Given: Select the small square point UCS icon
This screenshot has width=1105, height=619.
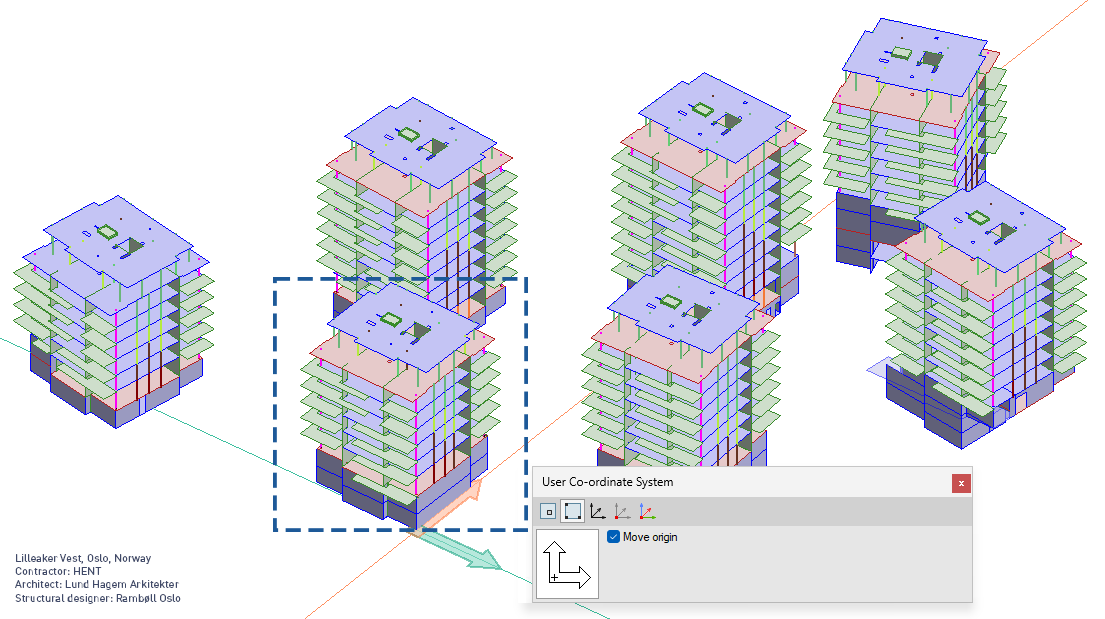Looking at the screenshot, I should pos(548,511).
